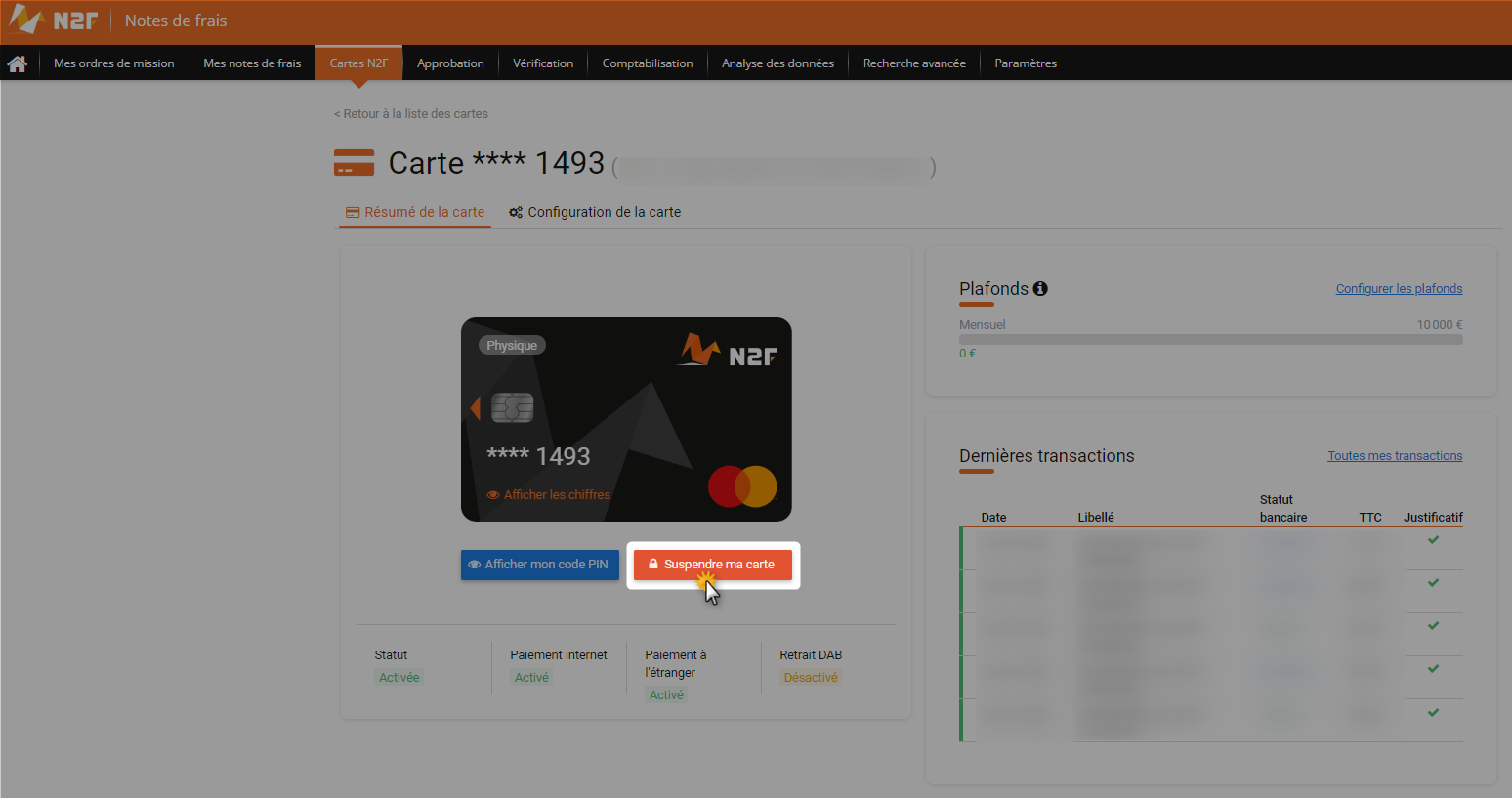This screenshot has width=1512, height=798.
Task: Click the Désactivé badge under Retrait DAB
Action: click(811, 678)
